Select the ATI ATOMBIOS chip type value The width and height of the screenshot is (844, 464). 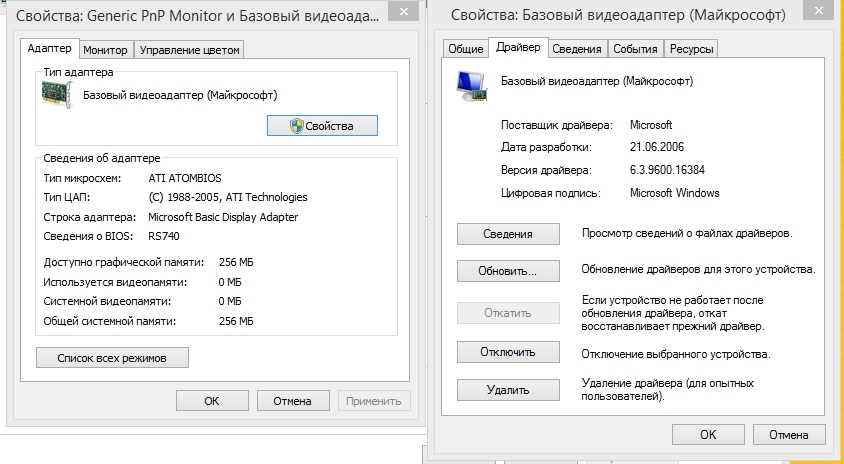point(185,178)
